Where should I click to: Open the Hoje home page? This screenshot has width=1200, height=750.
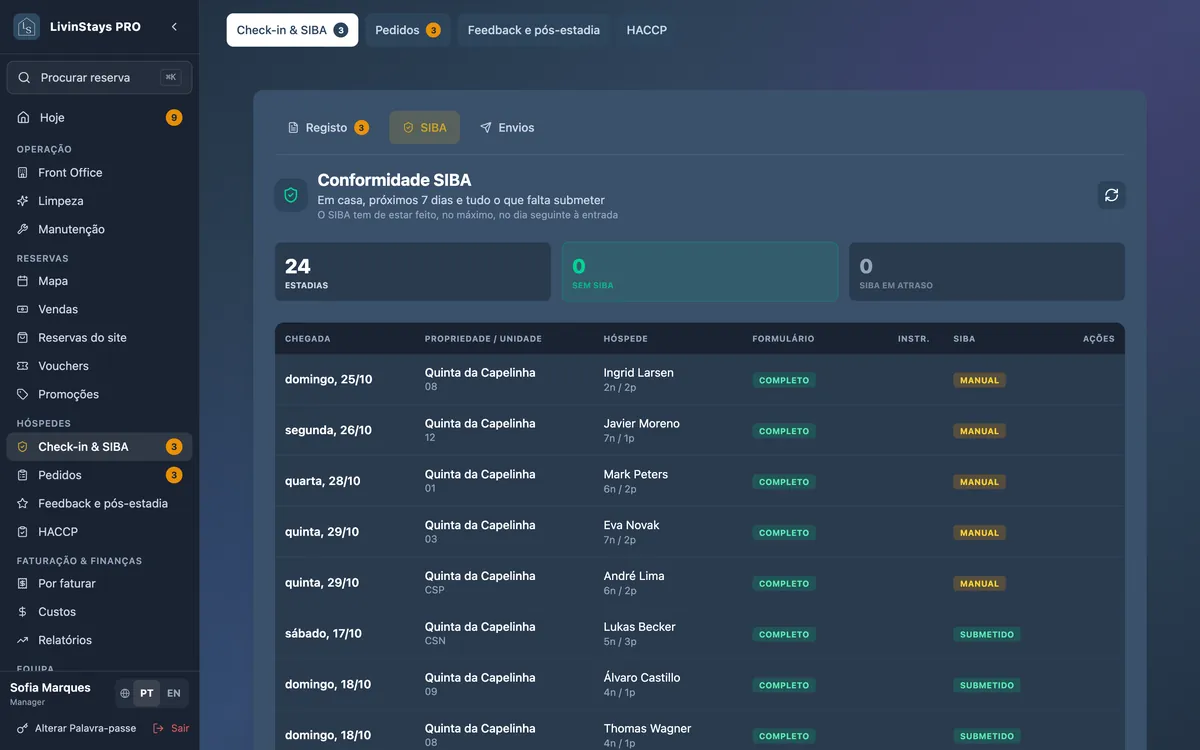99,118
